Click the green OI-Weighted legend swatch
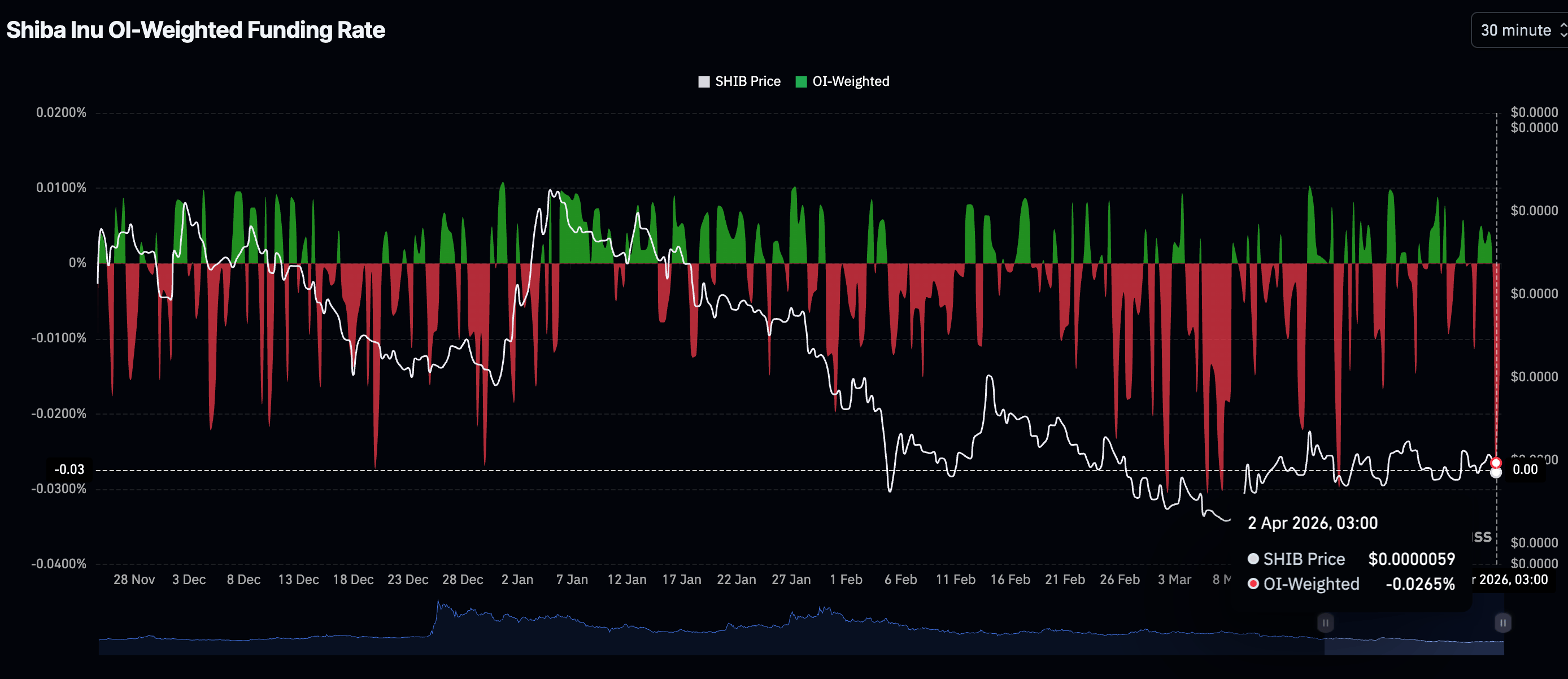The height and width of the screenshot is (679, 1568). 801,81
